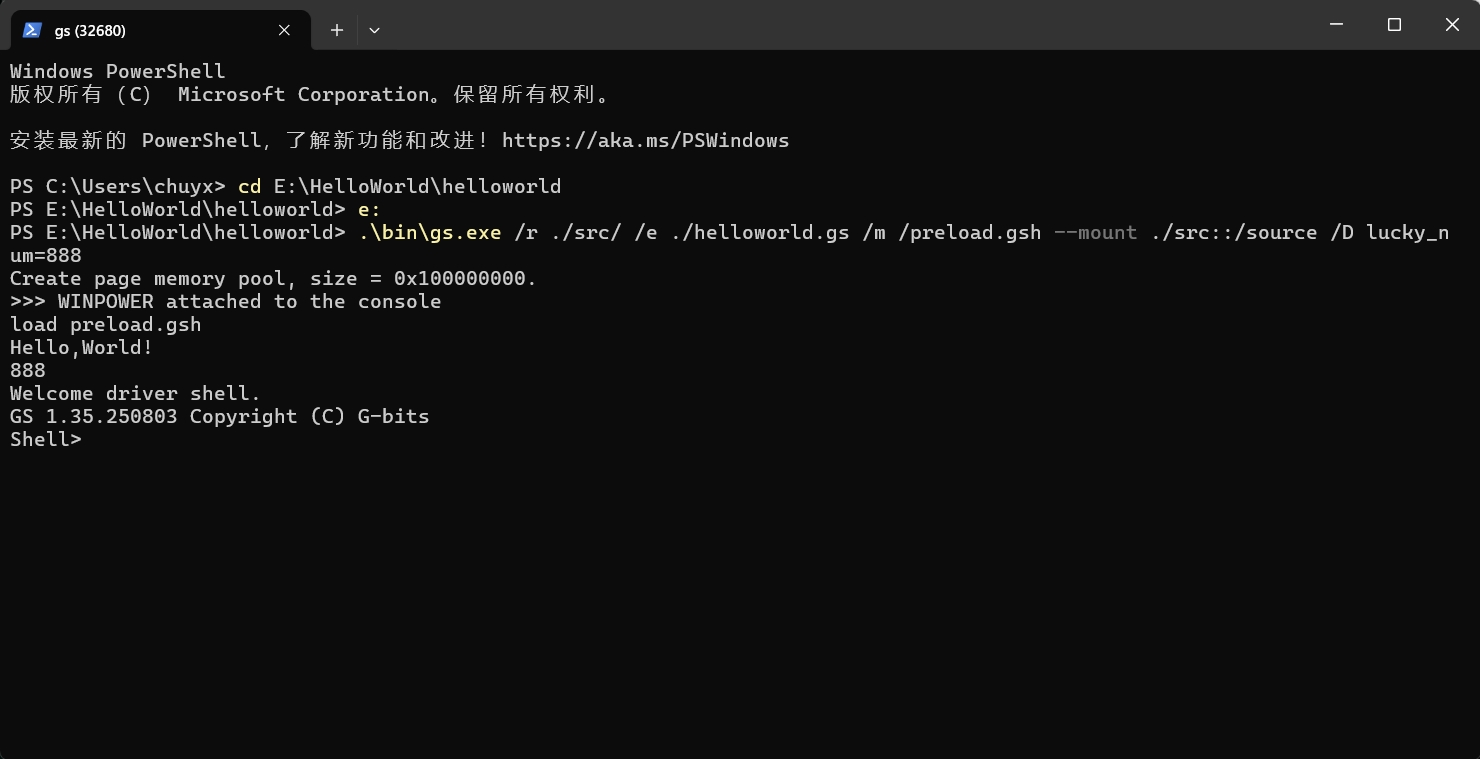Click the --mount parameter in the command
The height and width of the screenshot is (759, 1480).
(1095, 232)
